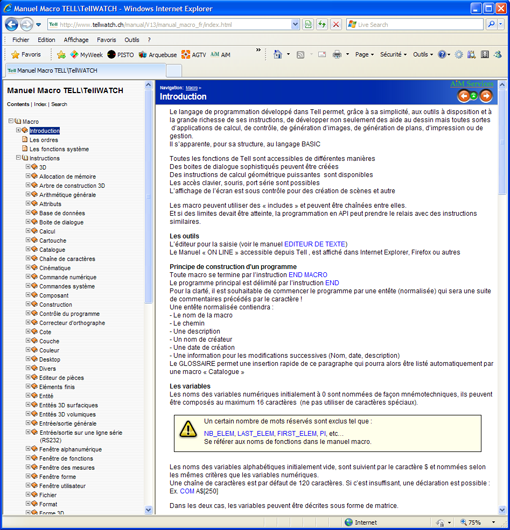Select Introduction in the tree
The height and width of the screenshot is (530, 510).
[x=44, y=130]
